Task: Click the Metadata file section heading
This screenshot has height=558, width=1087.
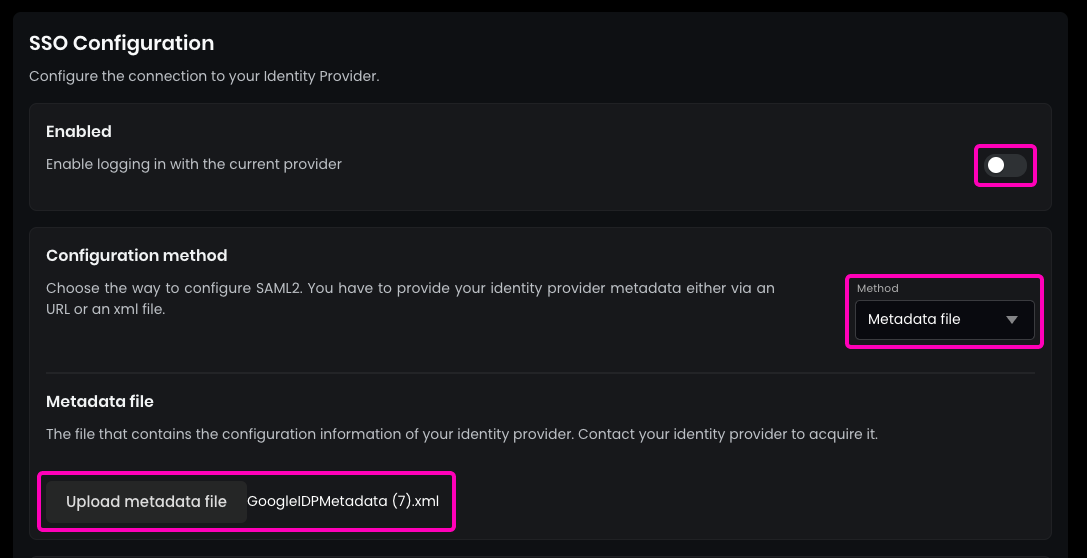Action: (x=100, y=401)
